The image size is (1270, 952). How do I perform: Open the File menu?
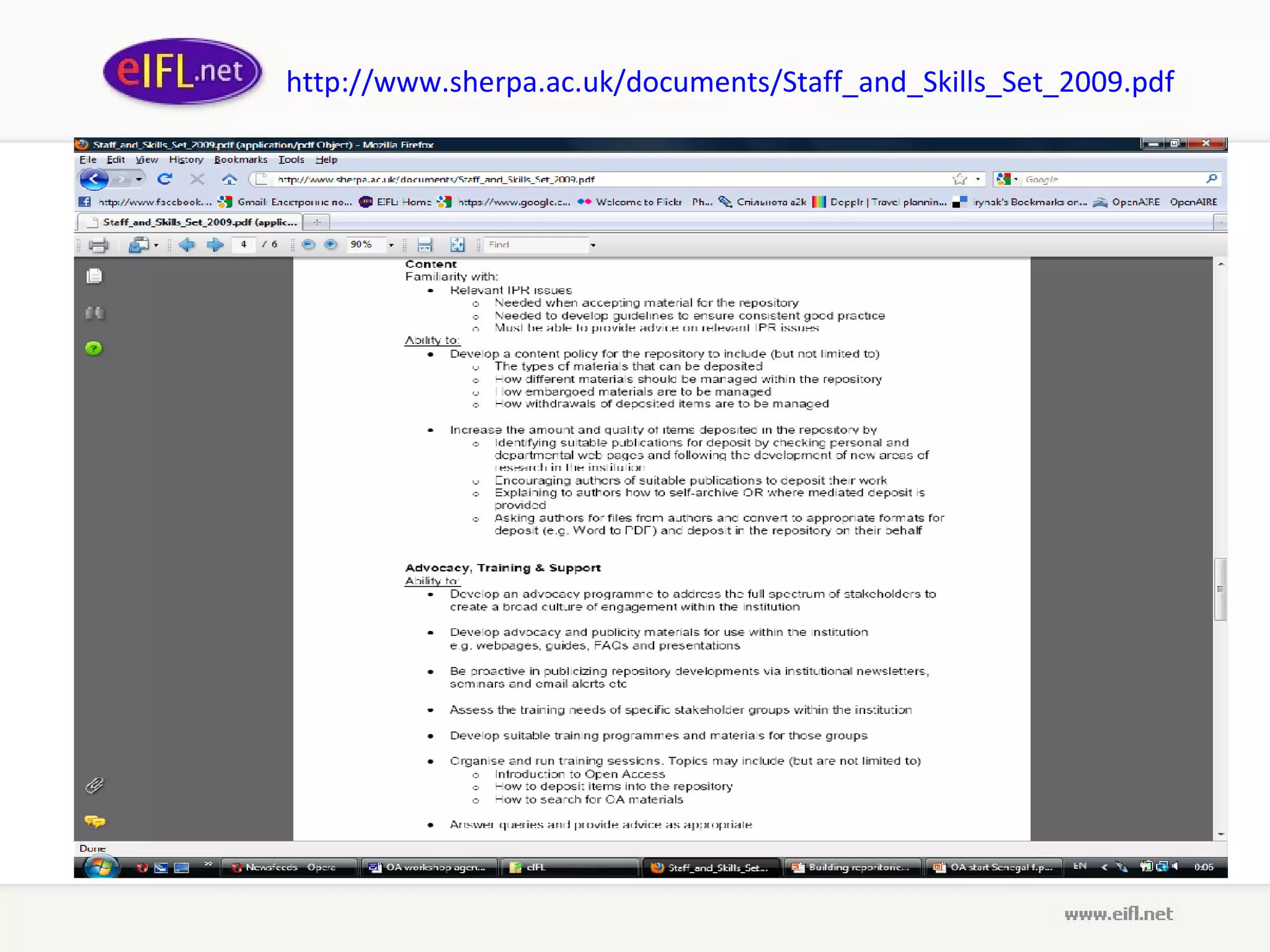(x=87, y=160)
